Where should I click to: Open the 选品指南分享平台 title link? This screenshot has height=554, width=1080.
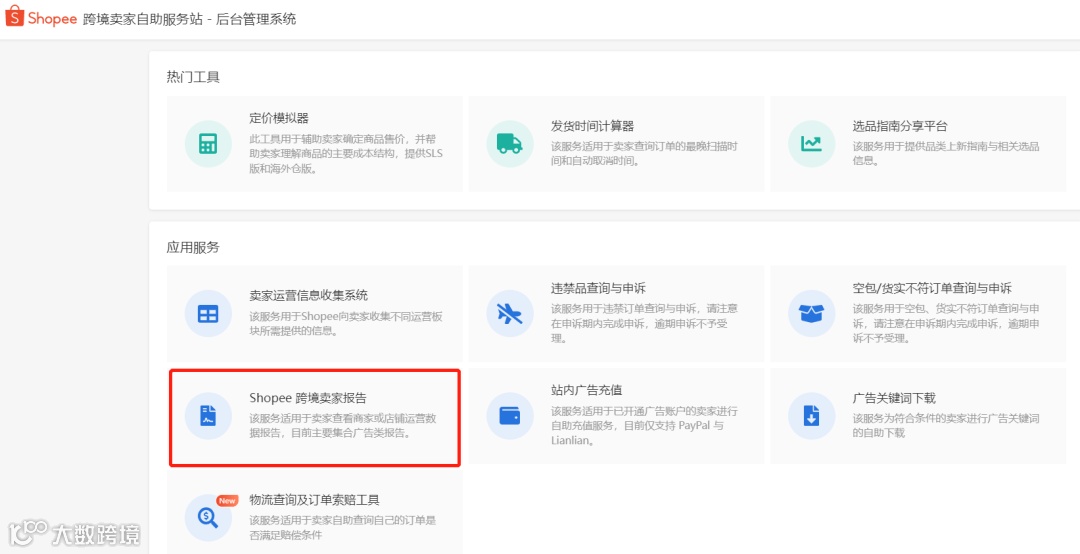point(900,126)
